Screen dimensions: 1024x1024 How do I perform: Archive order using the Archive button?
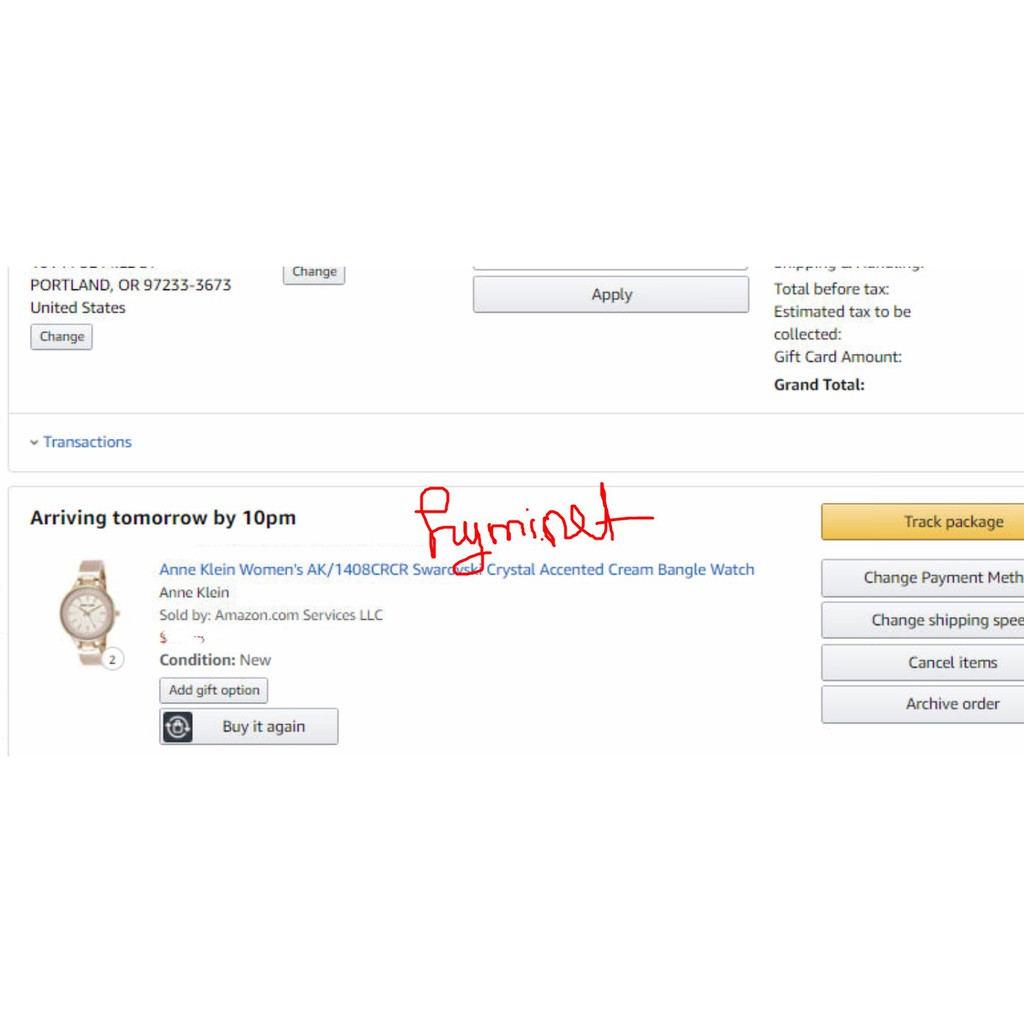922,704
